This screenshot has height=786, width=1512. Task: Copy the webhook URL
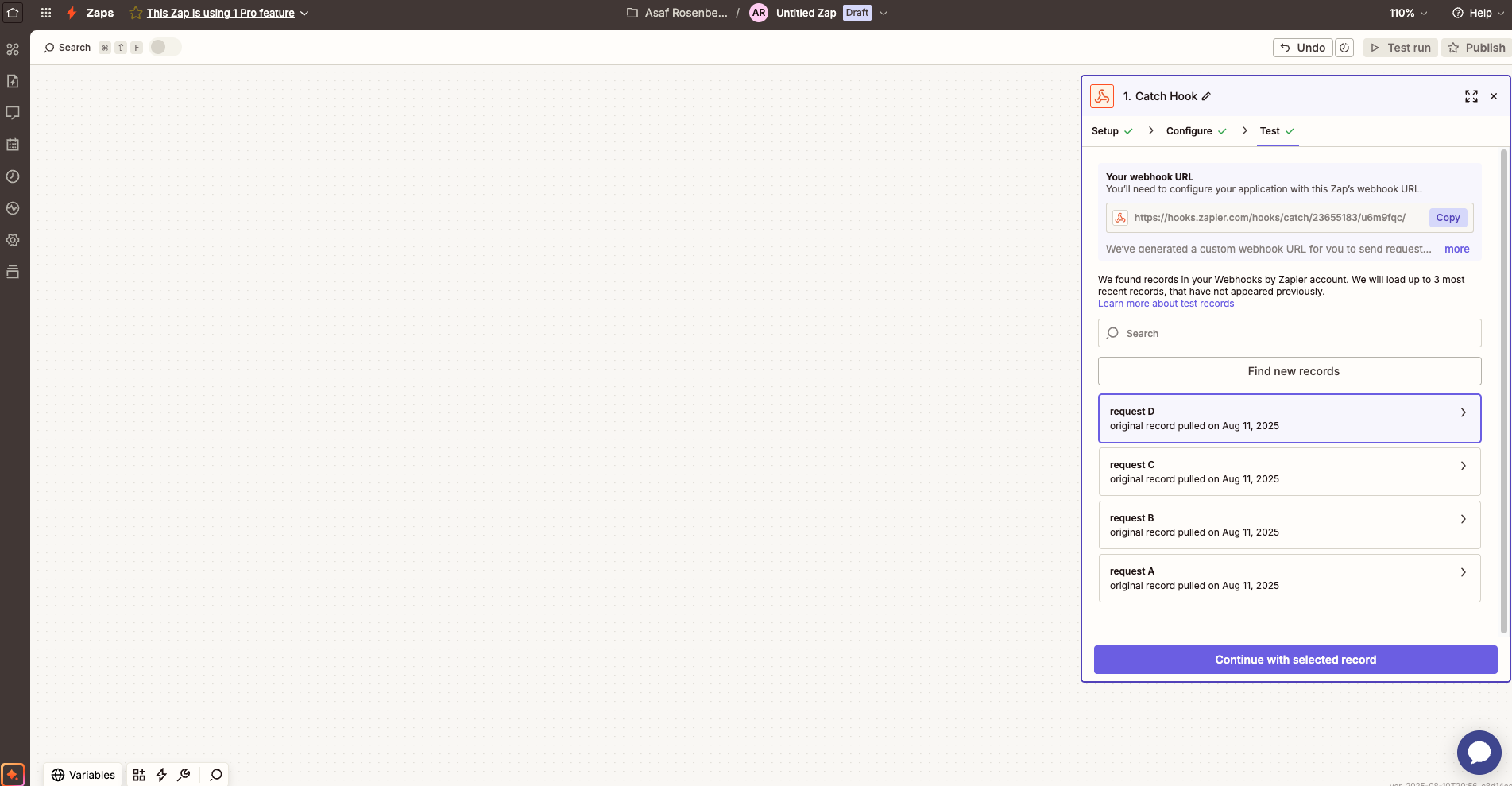pyautogui.click(x=1448, y=218)
